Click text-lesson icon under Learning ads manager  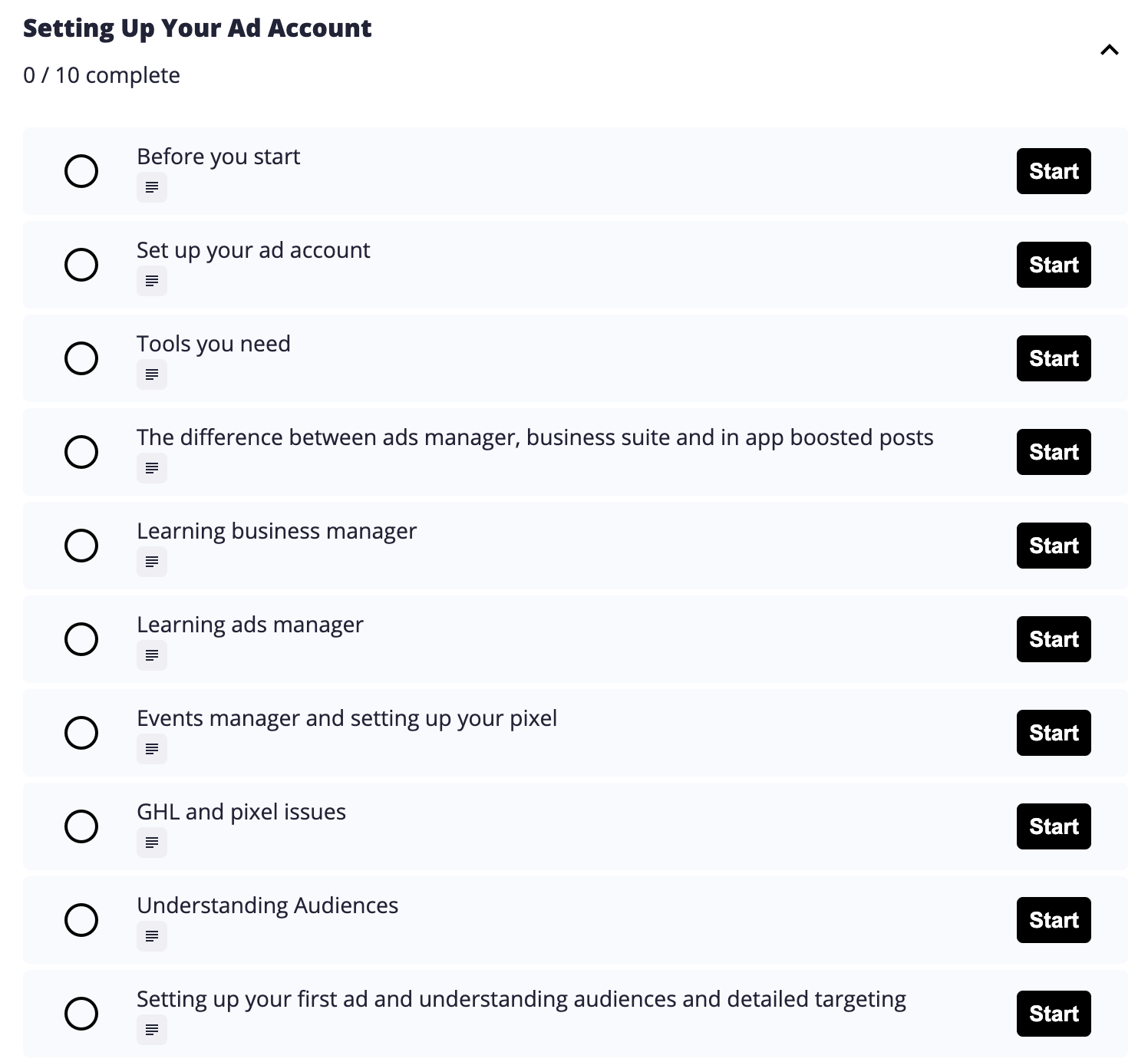[152, 655]
